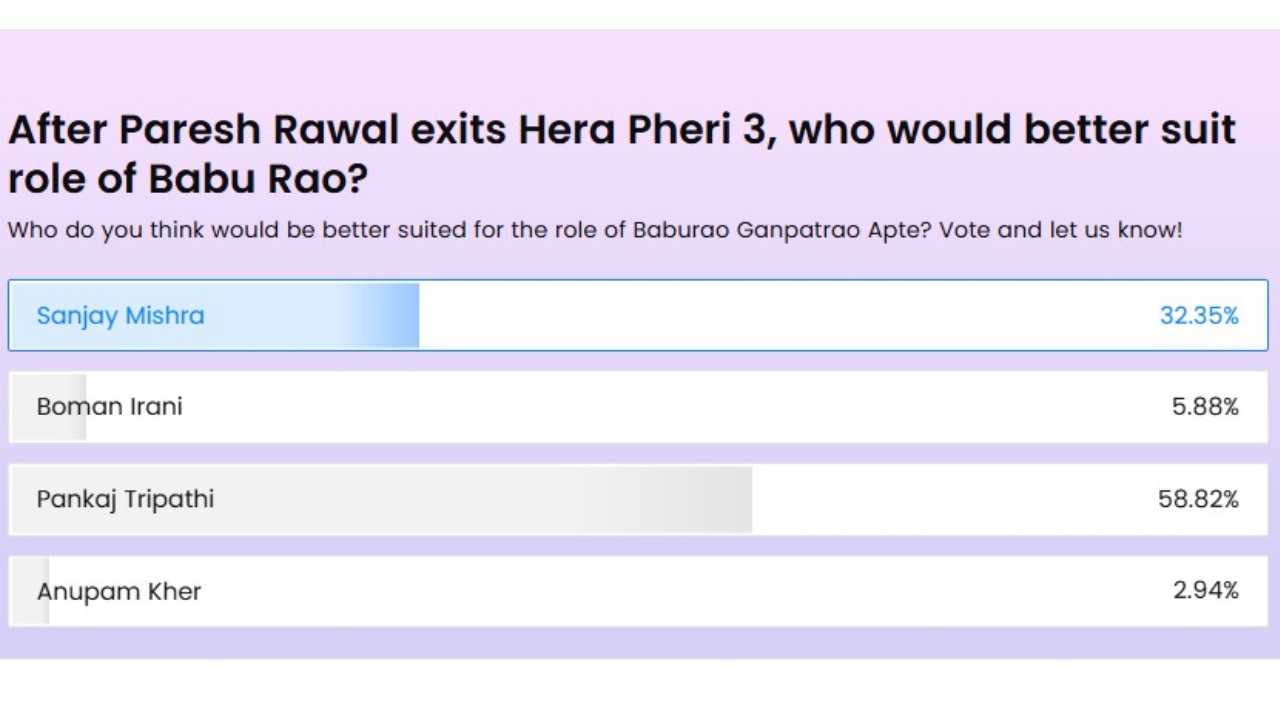This screenshot has height=720, width=1280.
Task: Click the unfilled part of the Sanjay Mishra row
Action: click(x=780, y=315)
